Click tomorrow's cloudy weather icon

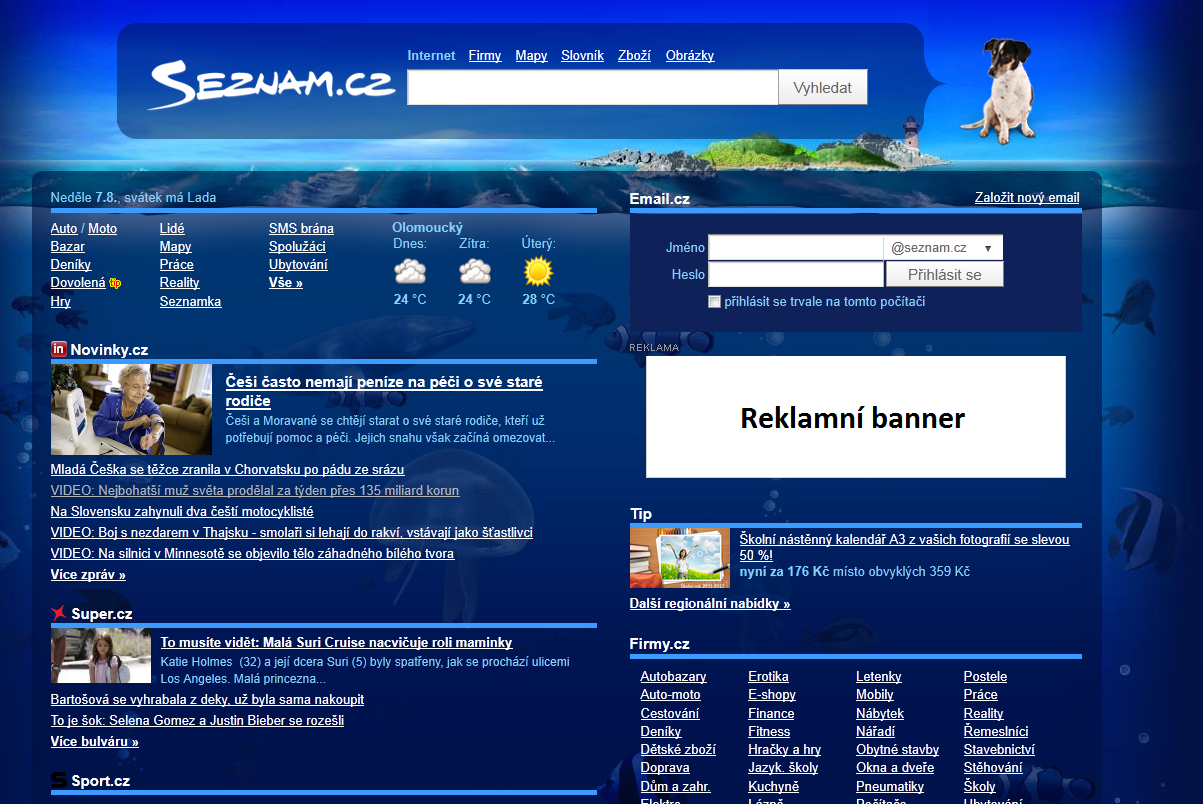tap(474, 271)
